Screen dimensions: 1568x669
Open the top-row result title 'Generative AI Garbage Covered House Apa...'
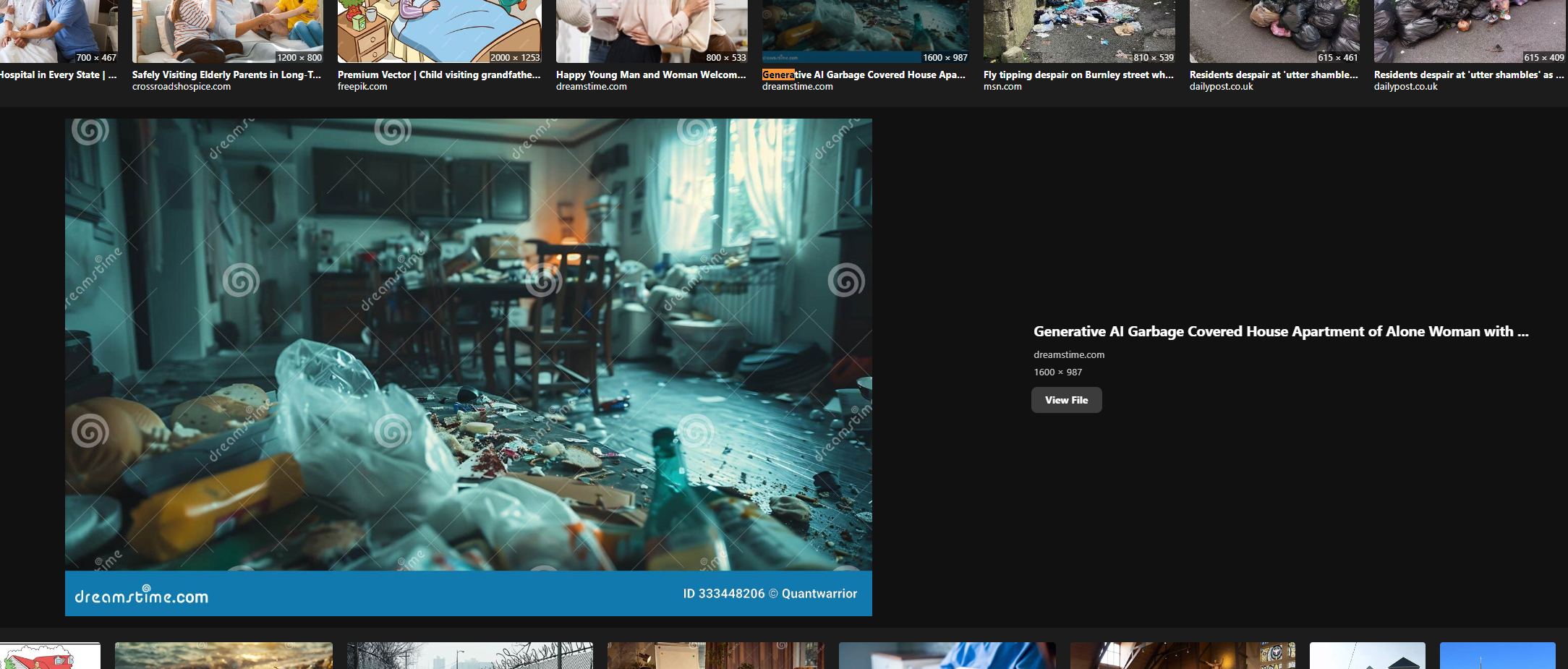tap(864, 74)
